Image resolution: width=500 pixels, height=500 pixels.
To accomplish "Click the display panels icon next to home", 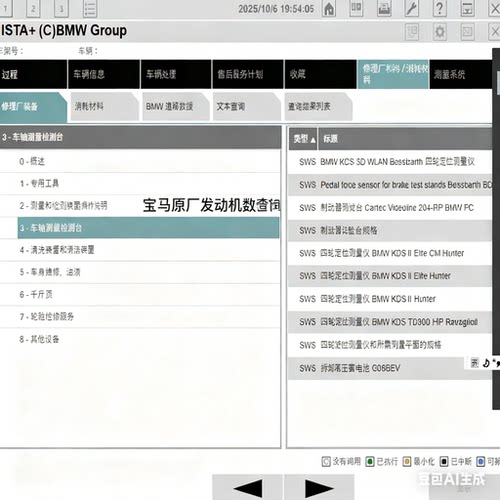I will coord(356,9).
